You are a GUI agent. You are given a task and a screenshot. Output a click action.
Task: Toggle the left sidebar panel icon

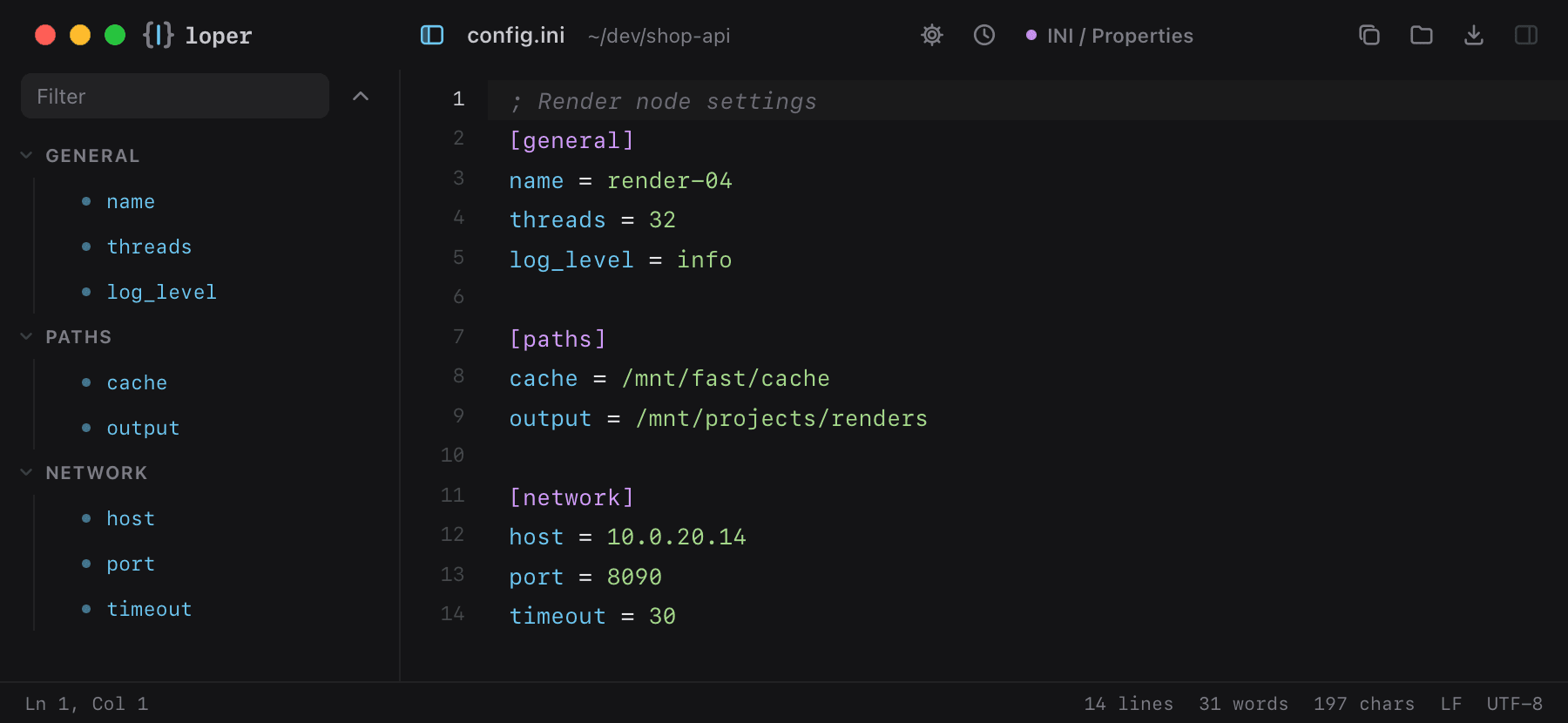[x=432, y=35]
